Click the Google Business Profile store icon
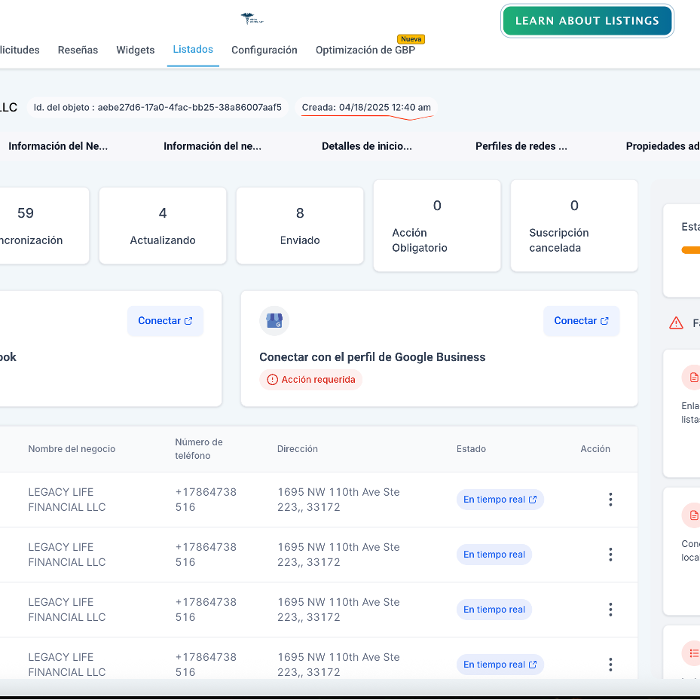The height and width of the screenshot is (700, 700). pos(274,321)
